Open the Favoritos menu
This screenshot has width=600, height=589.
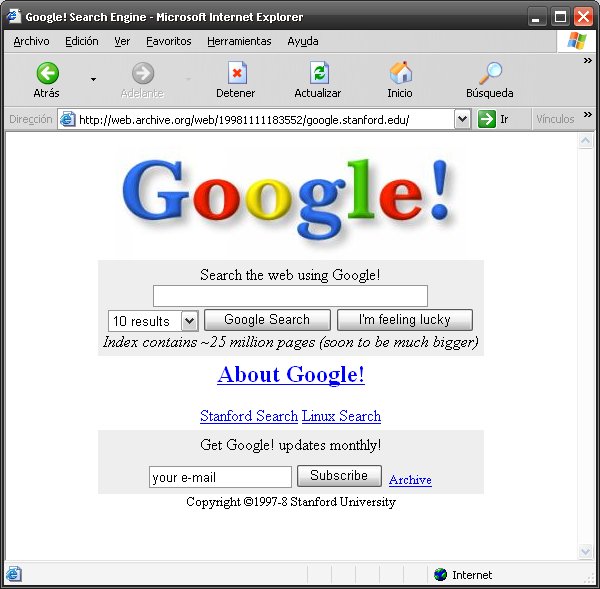click(168, 41)
